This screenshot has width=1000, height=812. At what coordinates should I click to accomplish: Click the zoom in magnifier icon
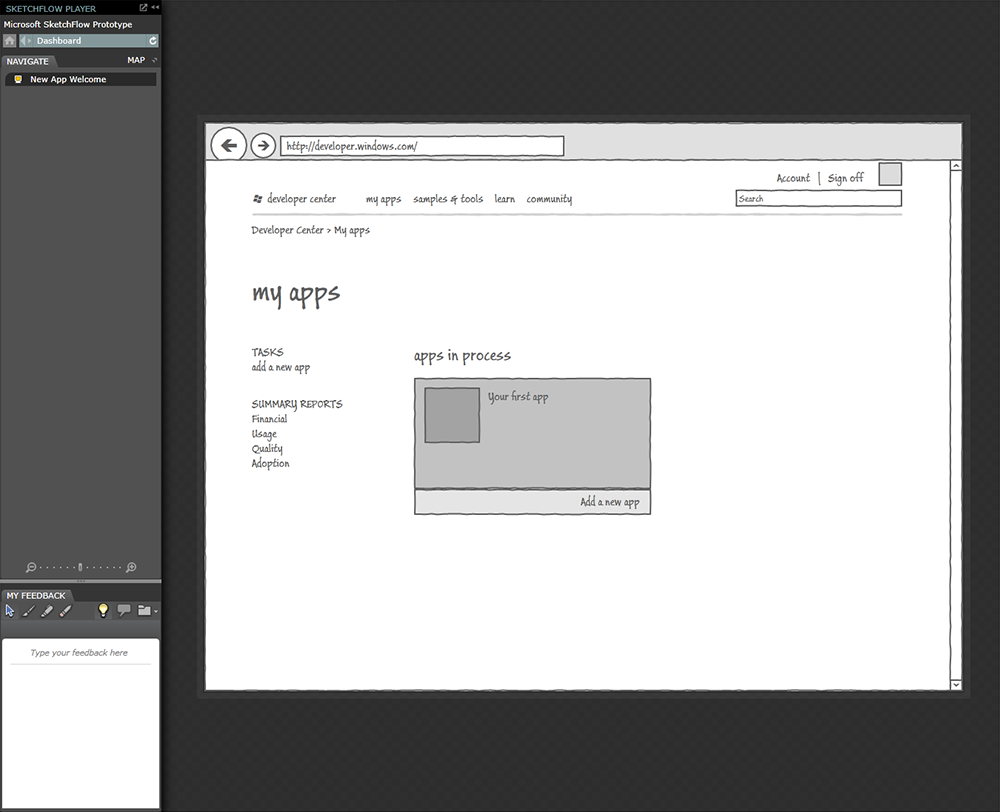point(131,567)
